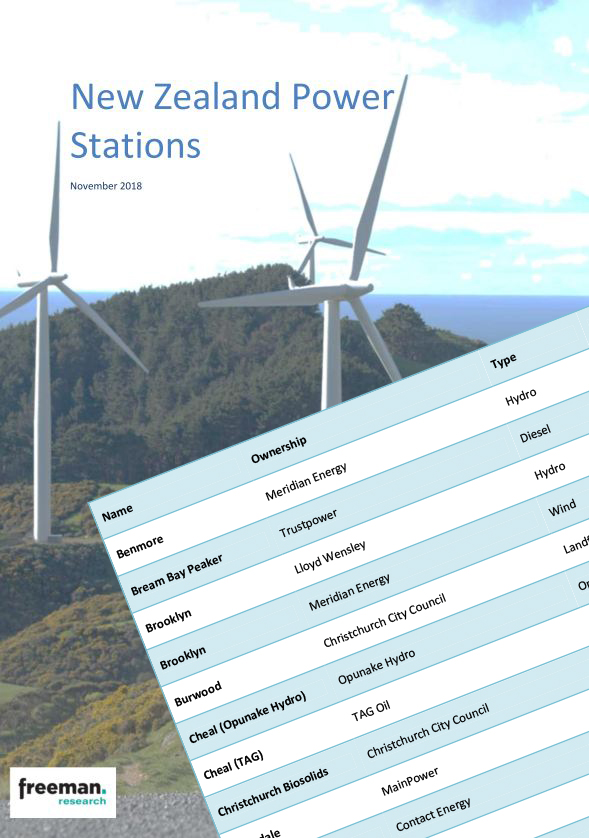
Task: Select the Ownership column header
Action: (x=278, y=449)
